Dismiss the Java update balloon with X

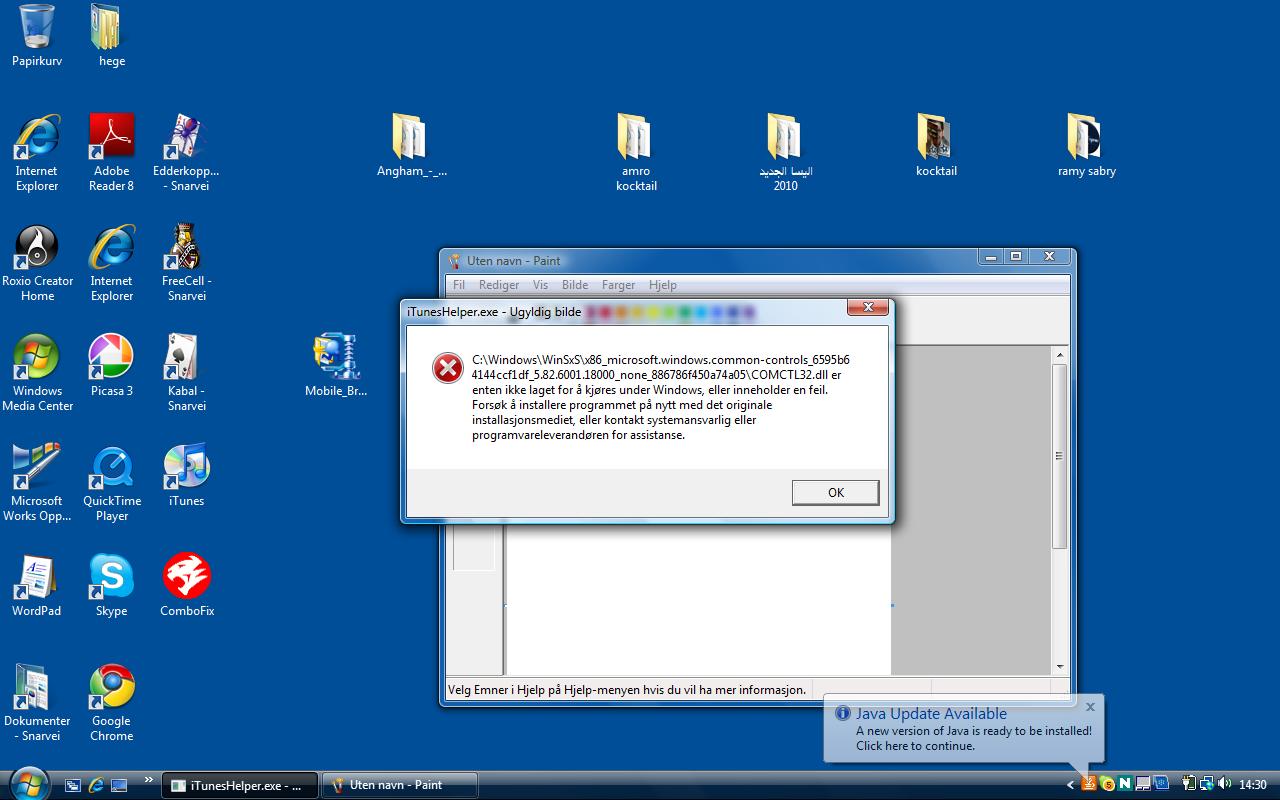pos(1090,707)
